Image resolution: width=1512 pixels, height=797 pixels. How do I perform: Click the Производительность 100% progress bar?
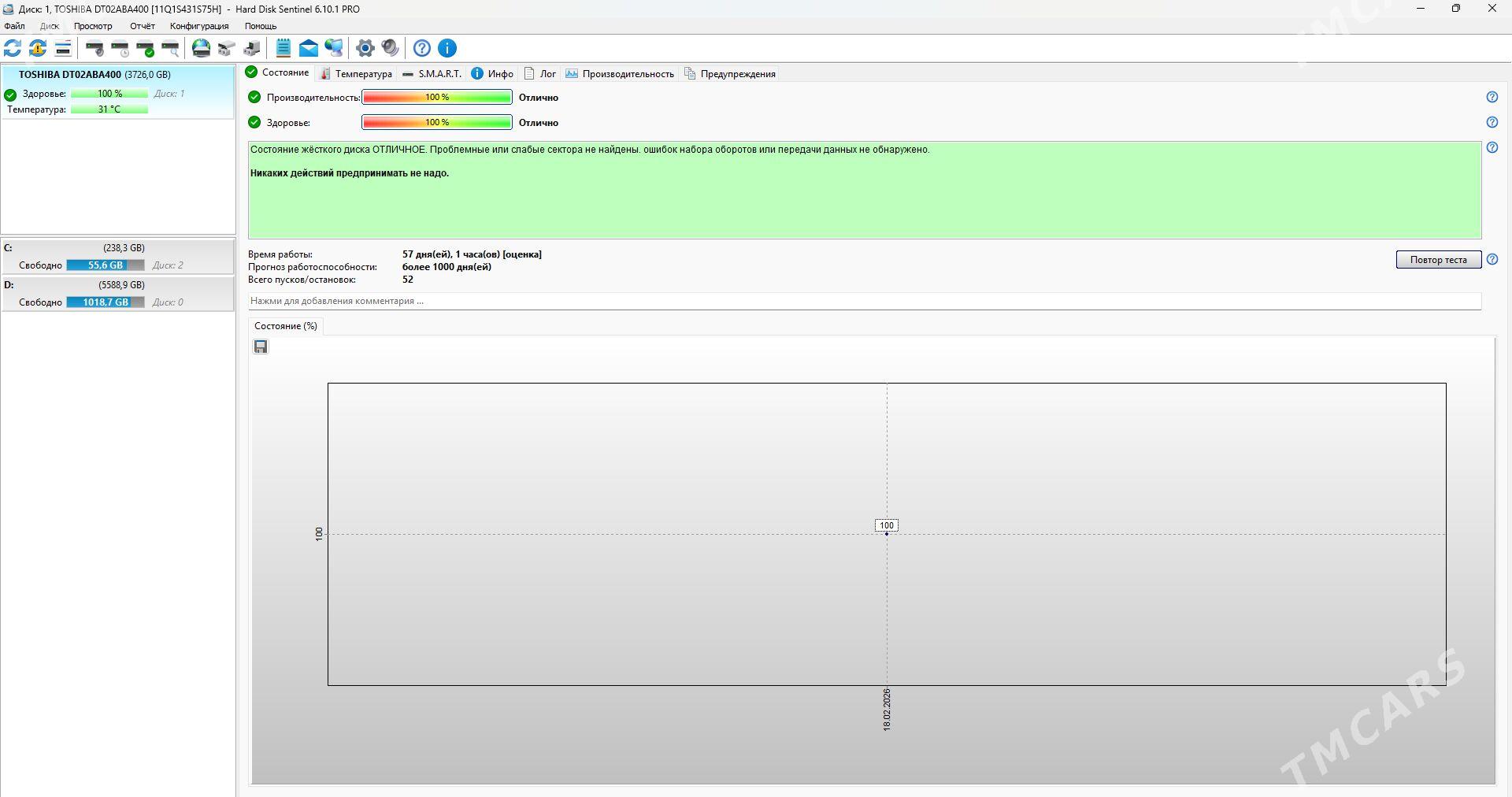point(437,98)
